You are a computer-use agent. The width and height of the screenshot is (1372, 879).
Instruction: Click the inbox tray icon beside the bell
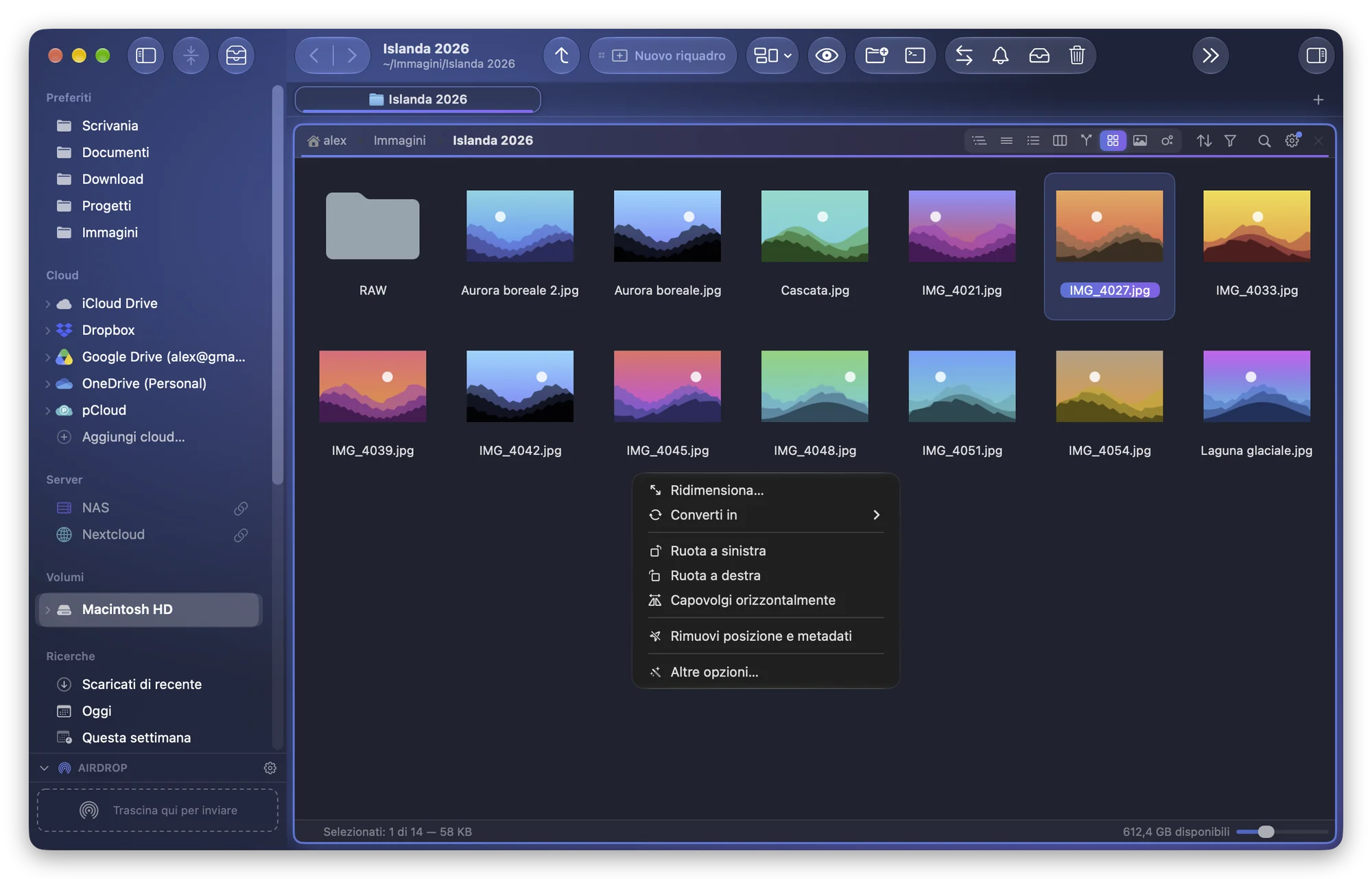pyautogui.click(x=1039, y=56)
